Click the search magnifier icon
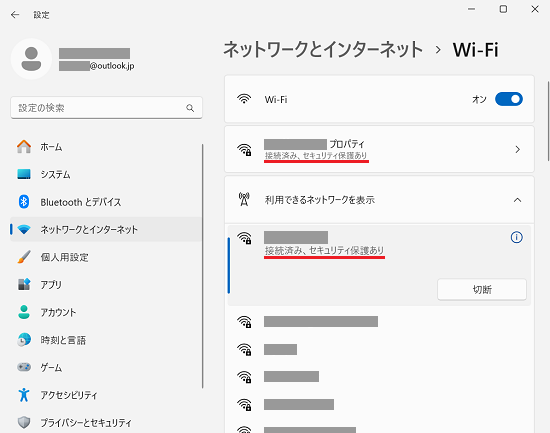This screenshot has height=433, width=550. pos(190,108)
